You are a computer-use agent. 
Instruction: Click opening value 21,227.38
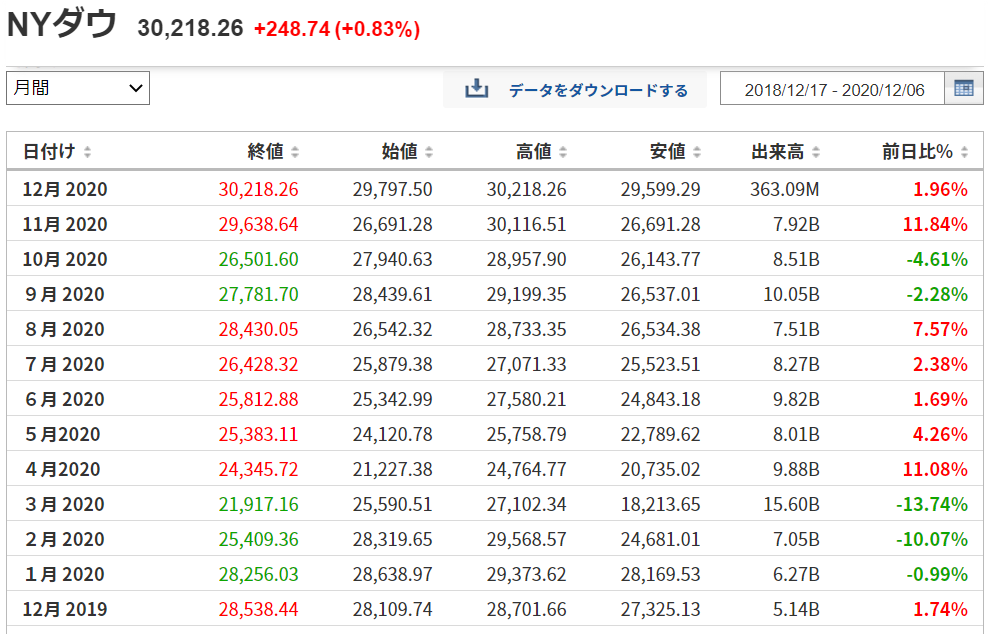392,470
